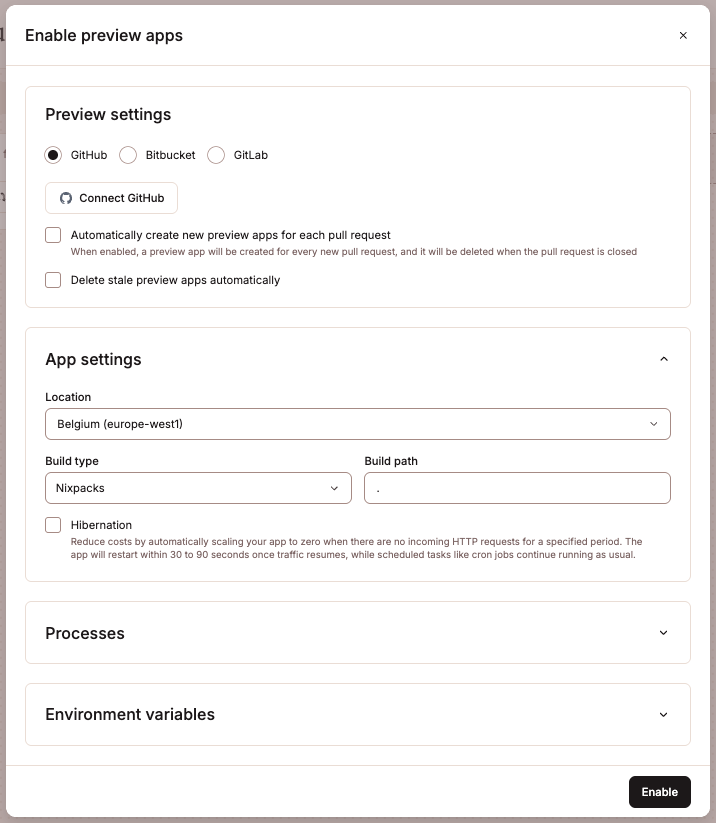Expand the Environment variables chevron
The width and height of the screenshot is (716, 823).
tap(664, 715)
